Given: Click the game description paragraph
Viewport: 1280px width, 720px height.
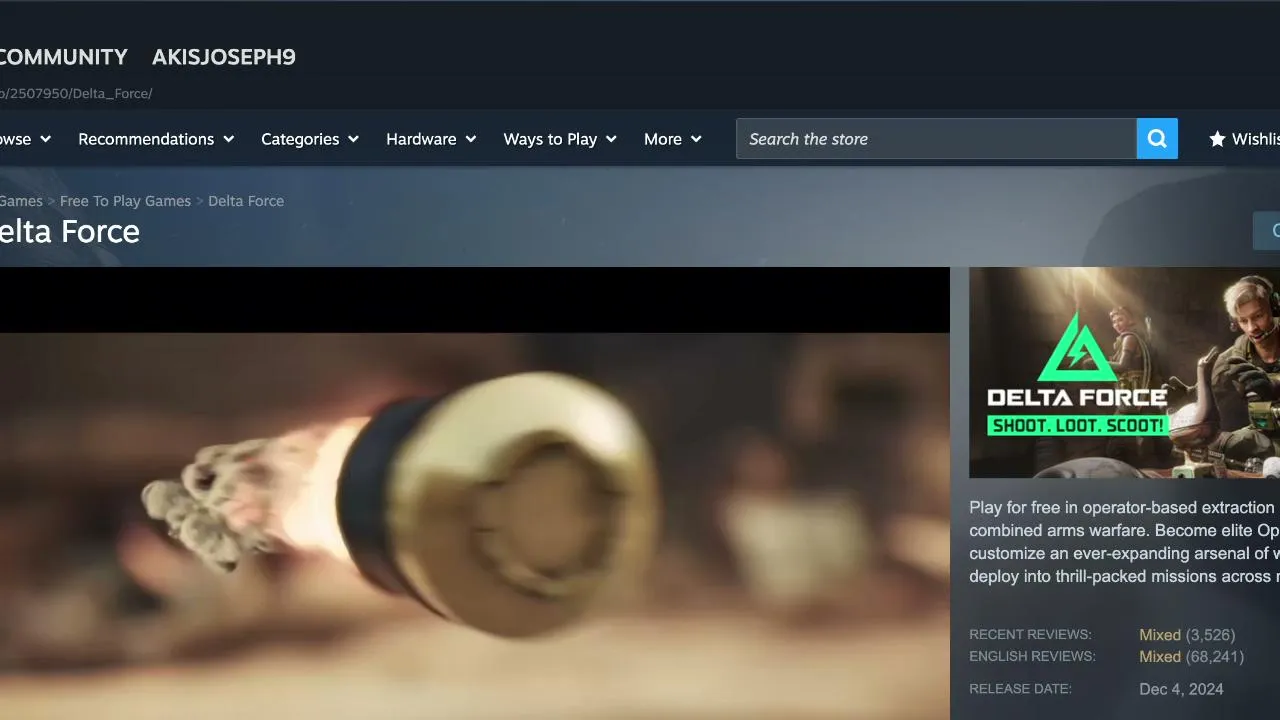Looking at the screenshot, I should pos(1124,542).
